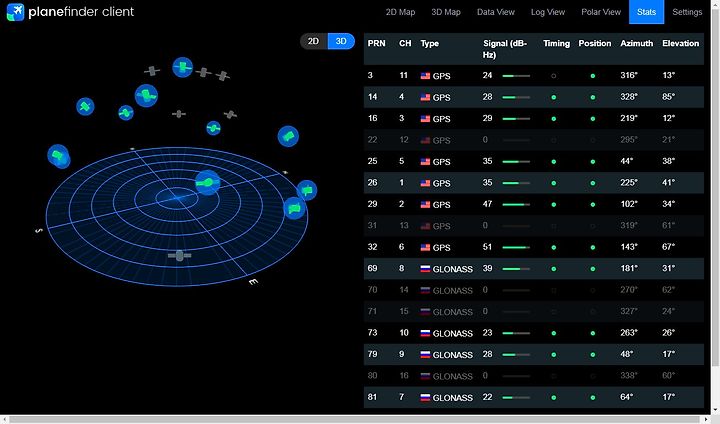Click the Russian flag in PRN 73 row

425,333
